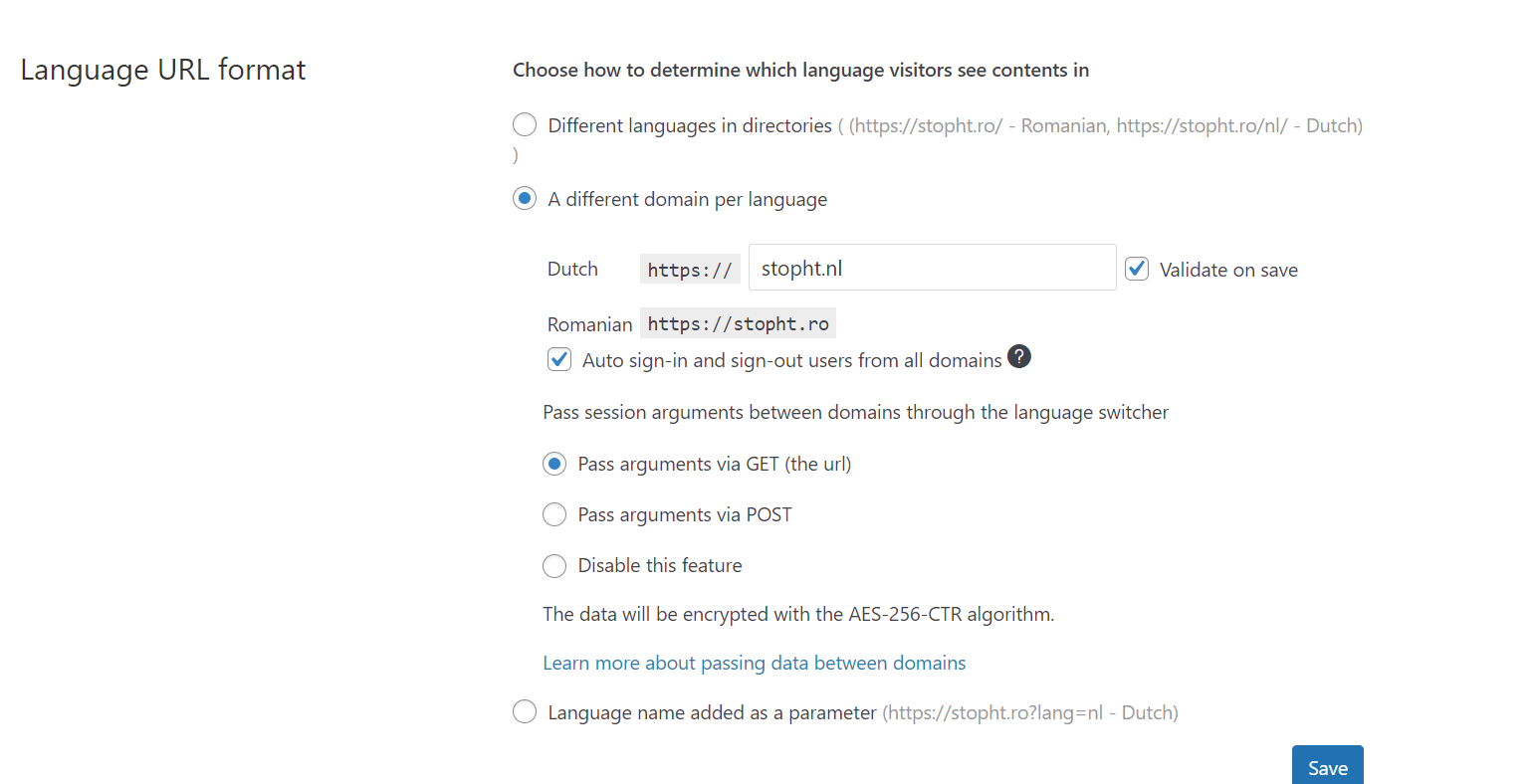
Task: Toggle the Validate on save checkbox
Action: coord(1137,269)
